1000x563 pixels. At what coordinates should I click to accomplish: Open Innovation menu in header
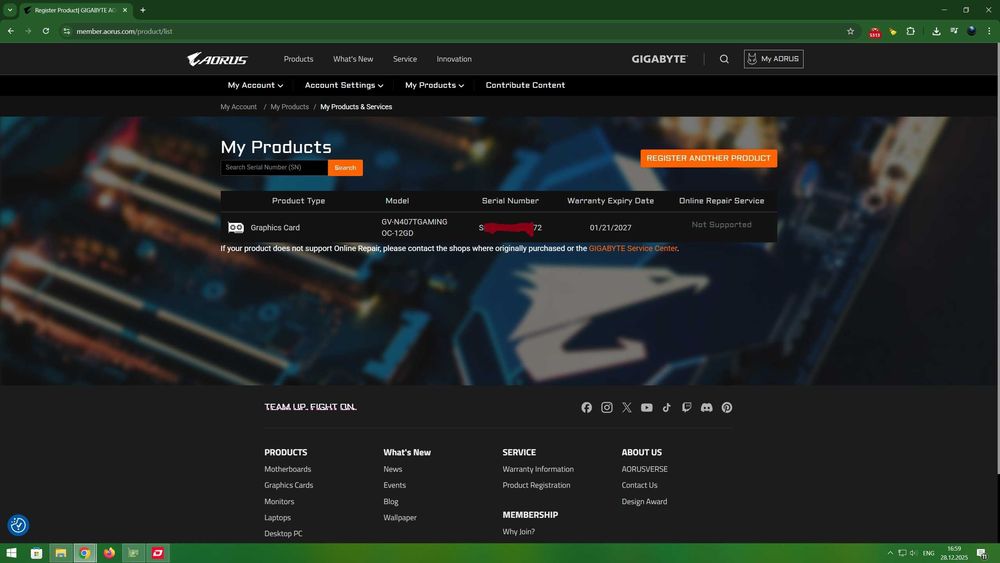tap(454, 59)
